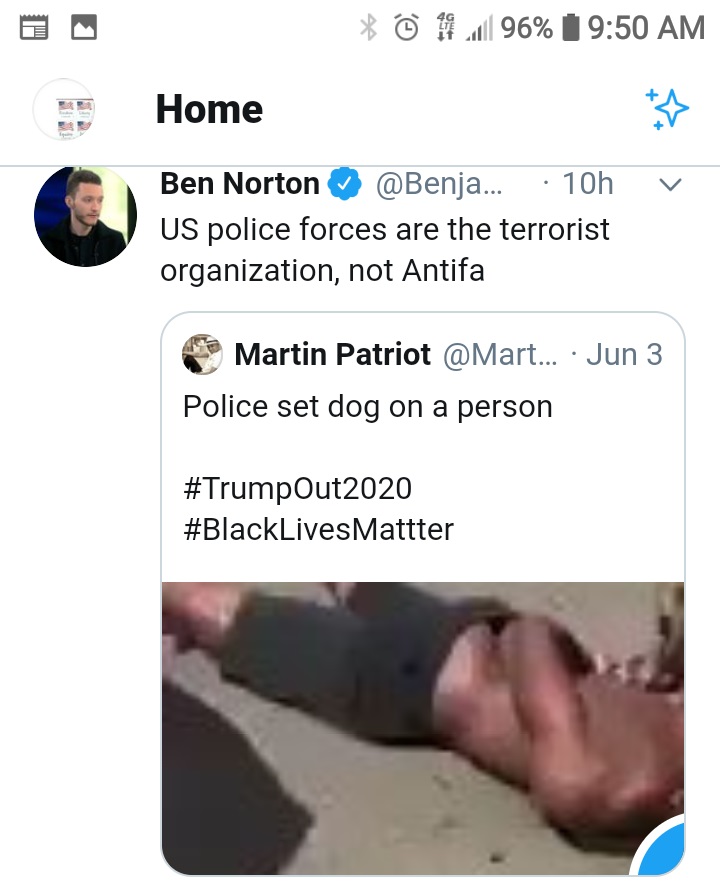Image resolution: width=720 pixels, height=884 pixels.
Task: Open the account profile avatar in header
Action: (x=64, y=109)
